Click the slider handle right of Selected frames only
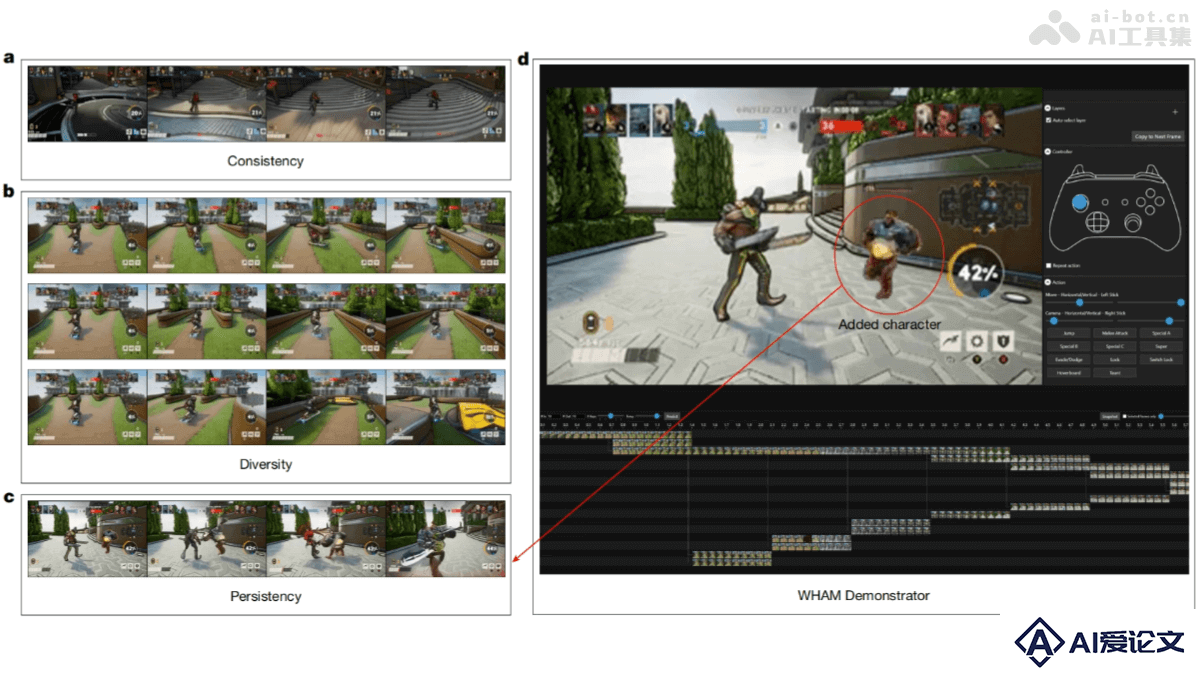The height and width of the screenshot is (675, 1200). pyautogui.click(x=1161, y=416)
